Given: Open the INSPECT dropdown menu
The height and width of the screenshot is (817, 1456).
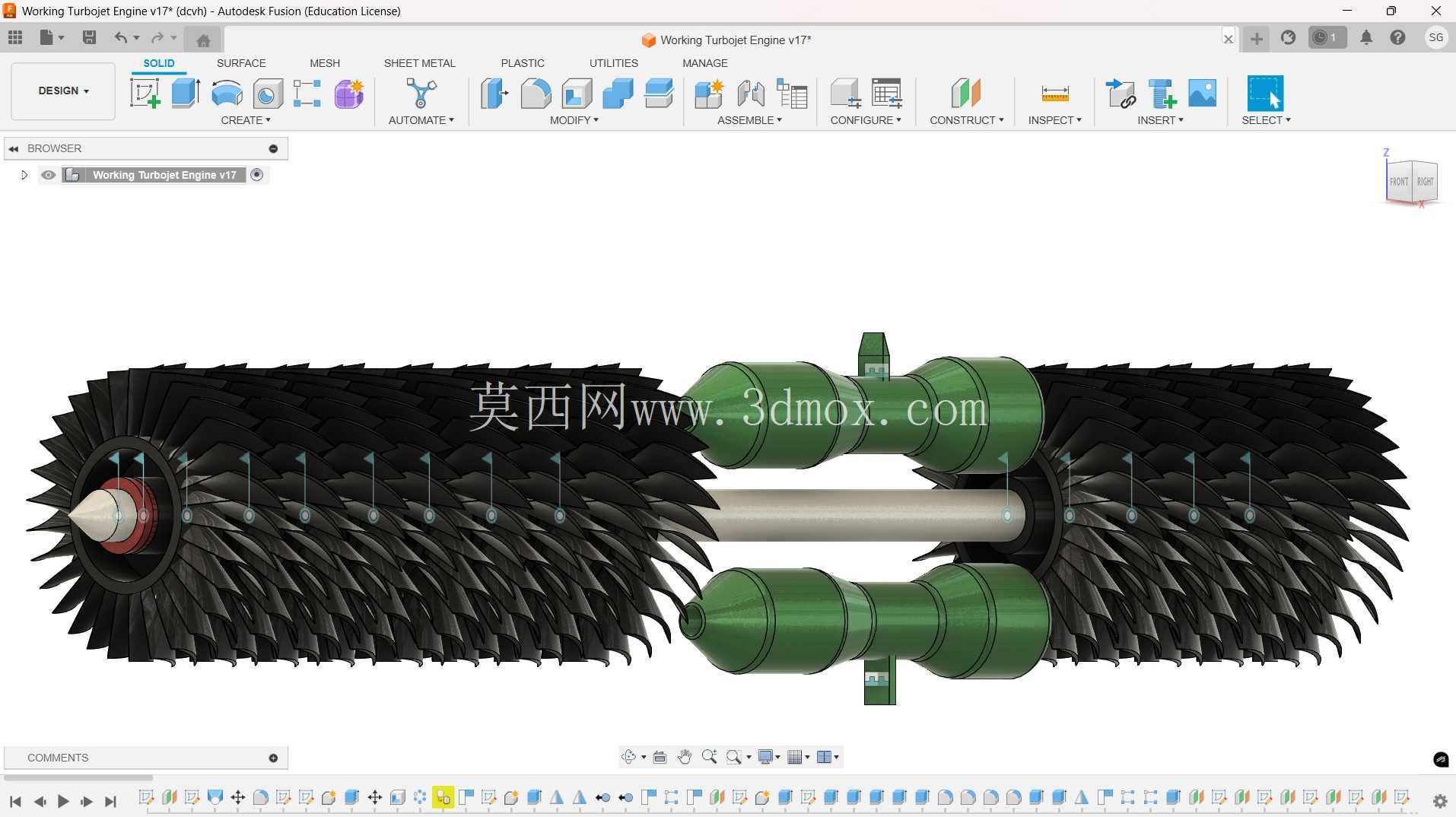Looking at the screenshot, I should point(1054,120).
